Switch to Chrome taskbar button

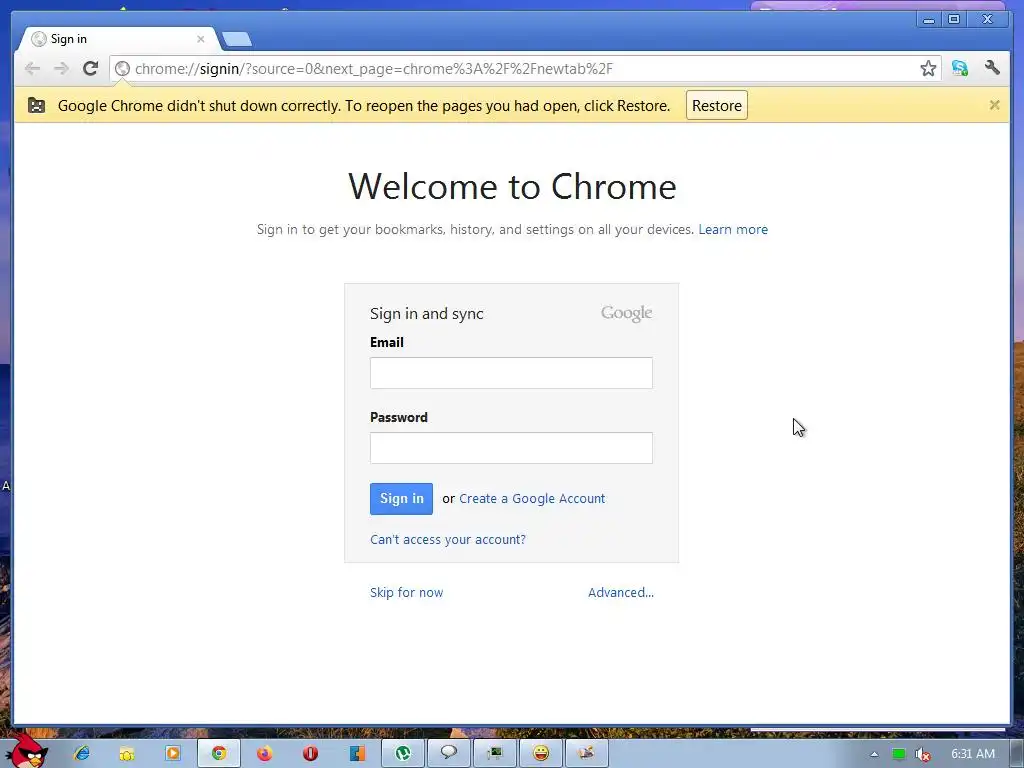click(219, 754)
